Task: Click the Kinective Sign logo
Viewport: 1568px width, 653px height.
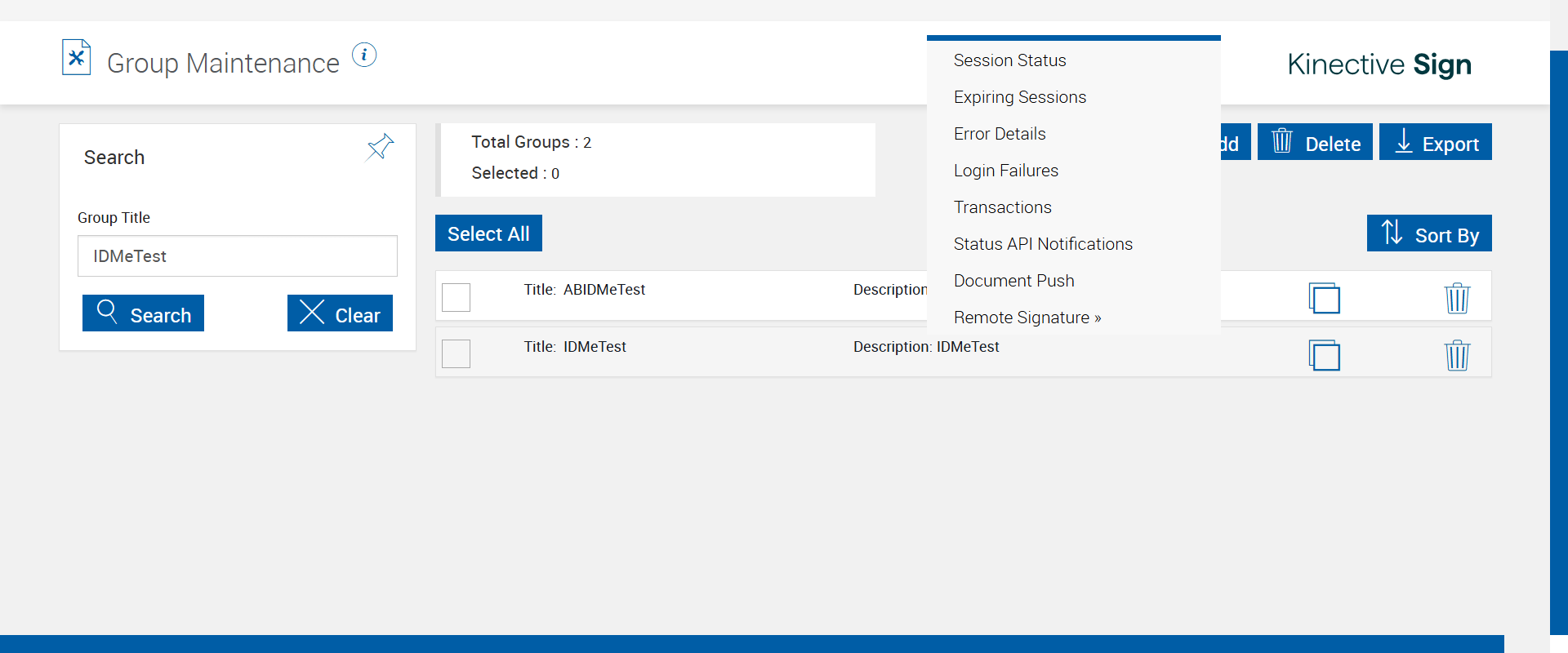Action: [1379, 64]
